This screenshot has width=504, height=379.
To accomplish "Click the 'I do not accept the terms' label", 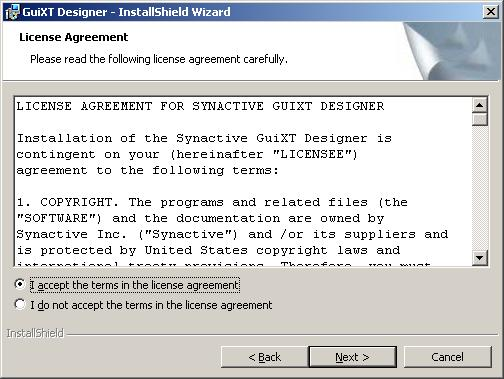I will click(x=151, y=305).
